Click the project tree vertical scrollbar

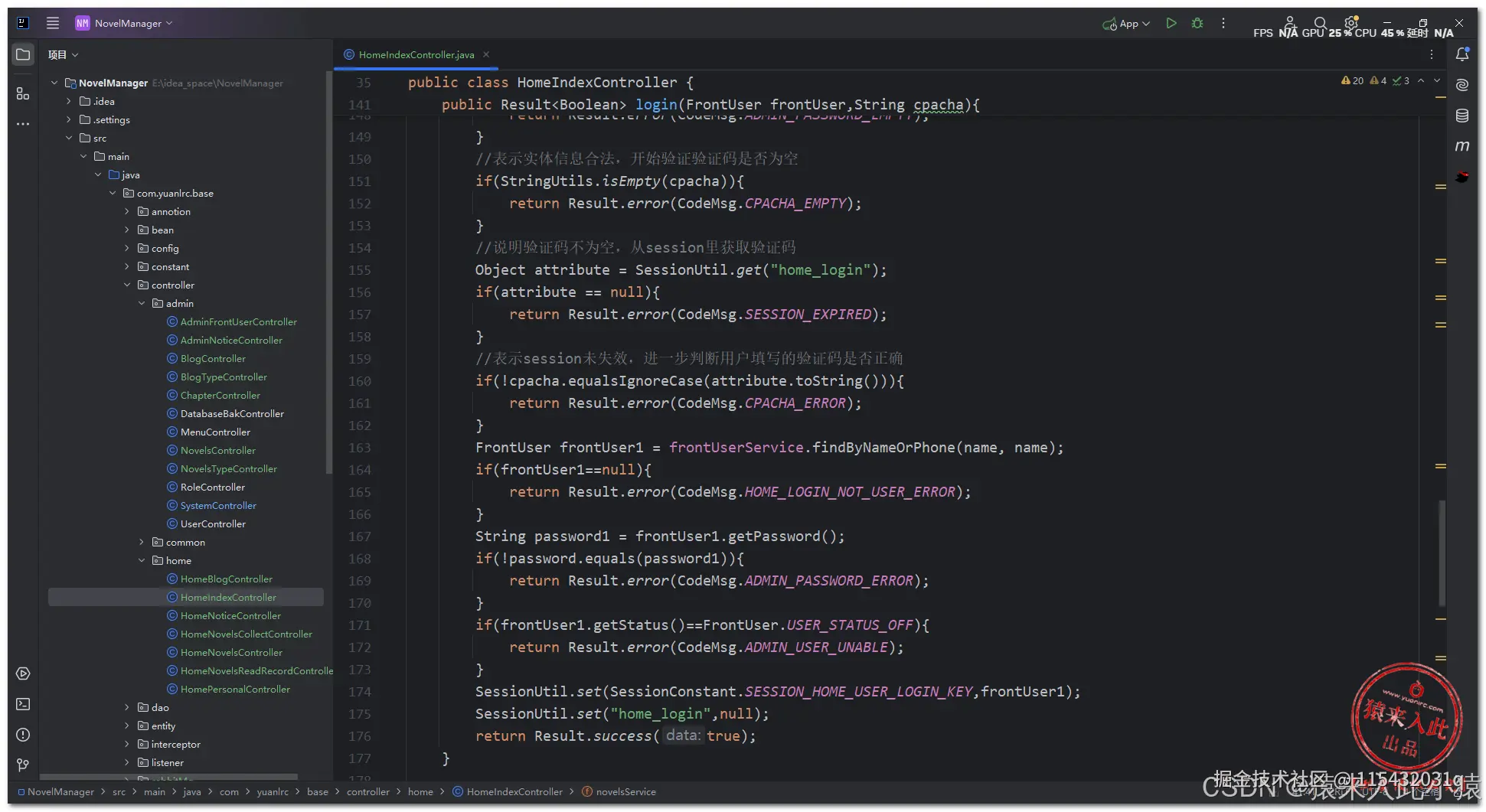(x=329, y=272)
